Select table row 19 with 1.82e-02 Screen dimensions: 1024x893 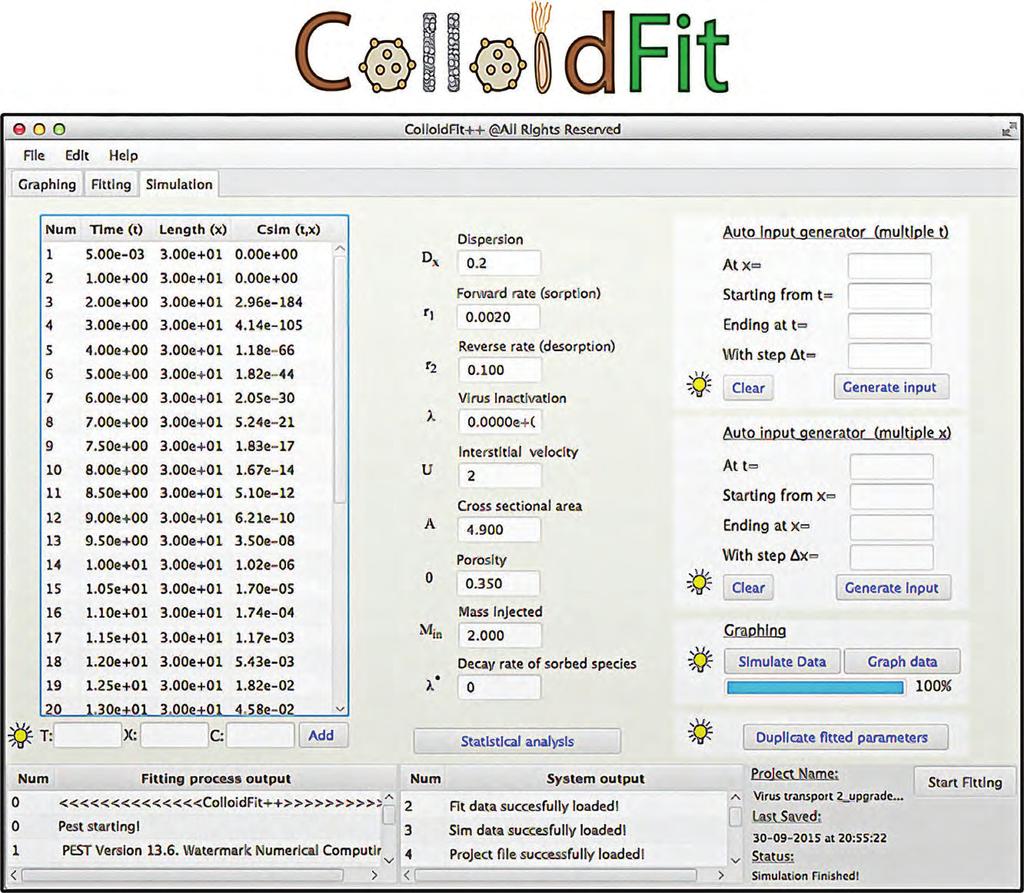(x=188, y=686)
